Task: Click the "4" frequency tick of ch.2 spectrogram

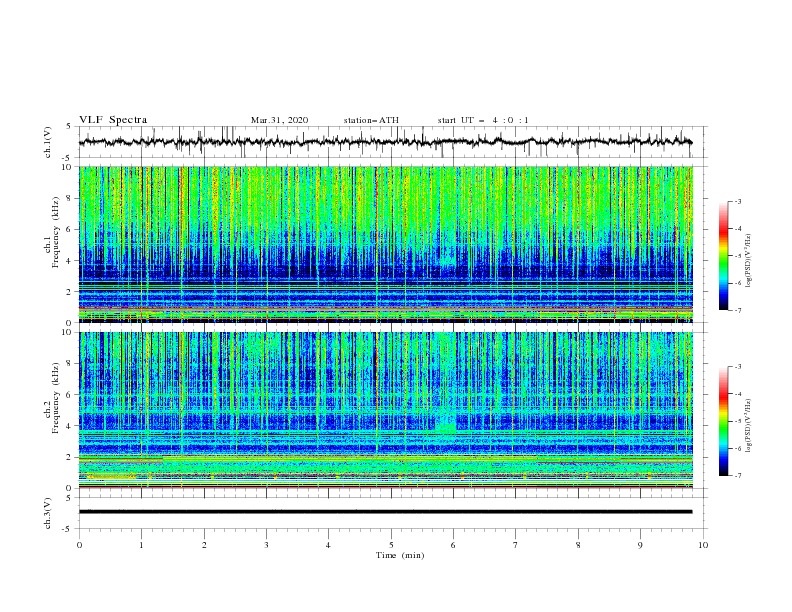Action: (x=71, y=426)
